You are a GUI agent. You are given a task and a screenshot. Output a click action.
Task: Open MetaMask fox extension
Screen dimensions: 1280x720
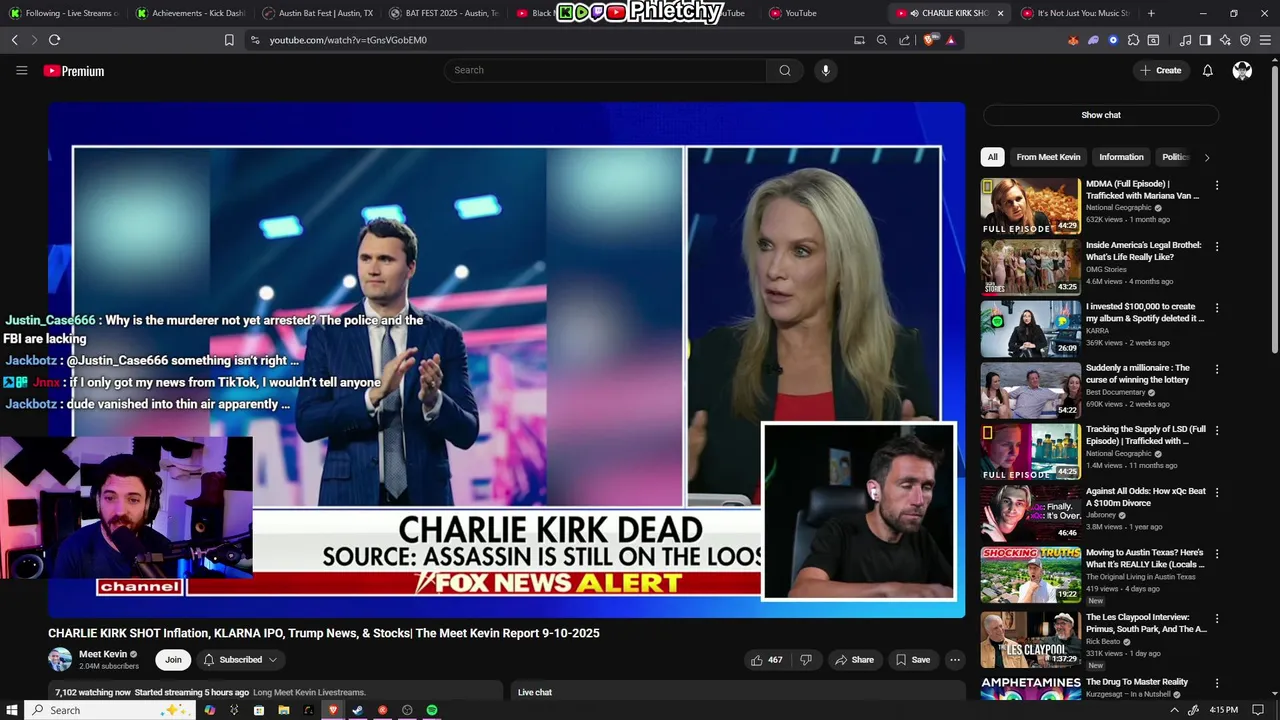click(1073, 40)
